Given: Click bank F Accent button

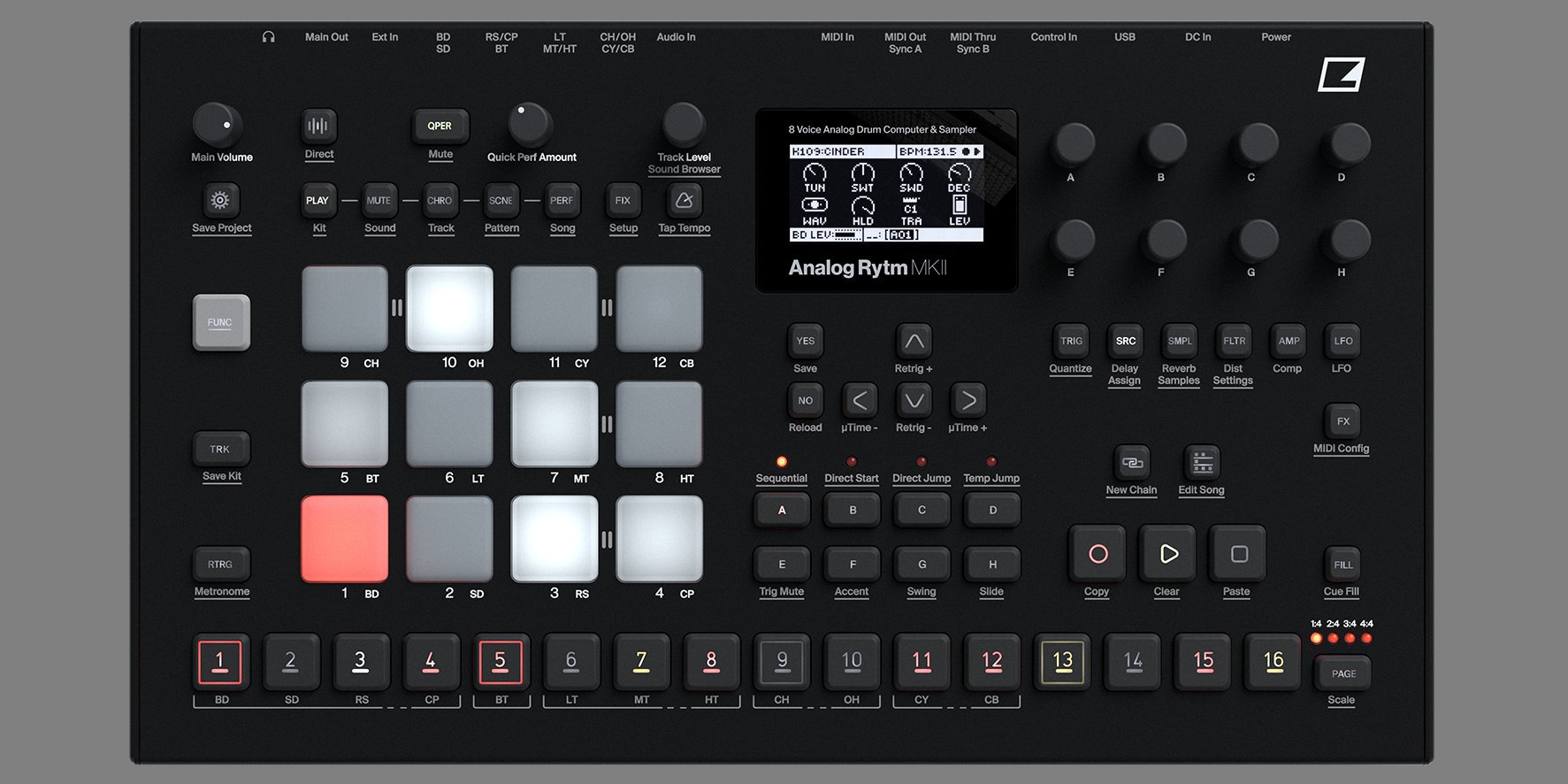Looking at the screenshot, I should pyautogui.click(x=852, y=565).
